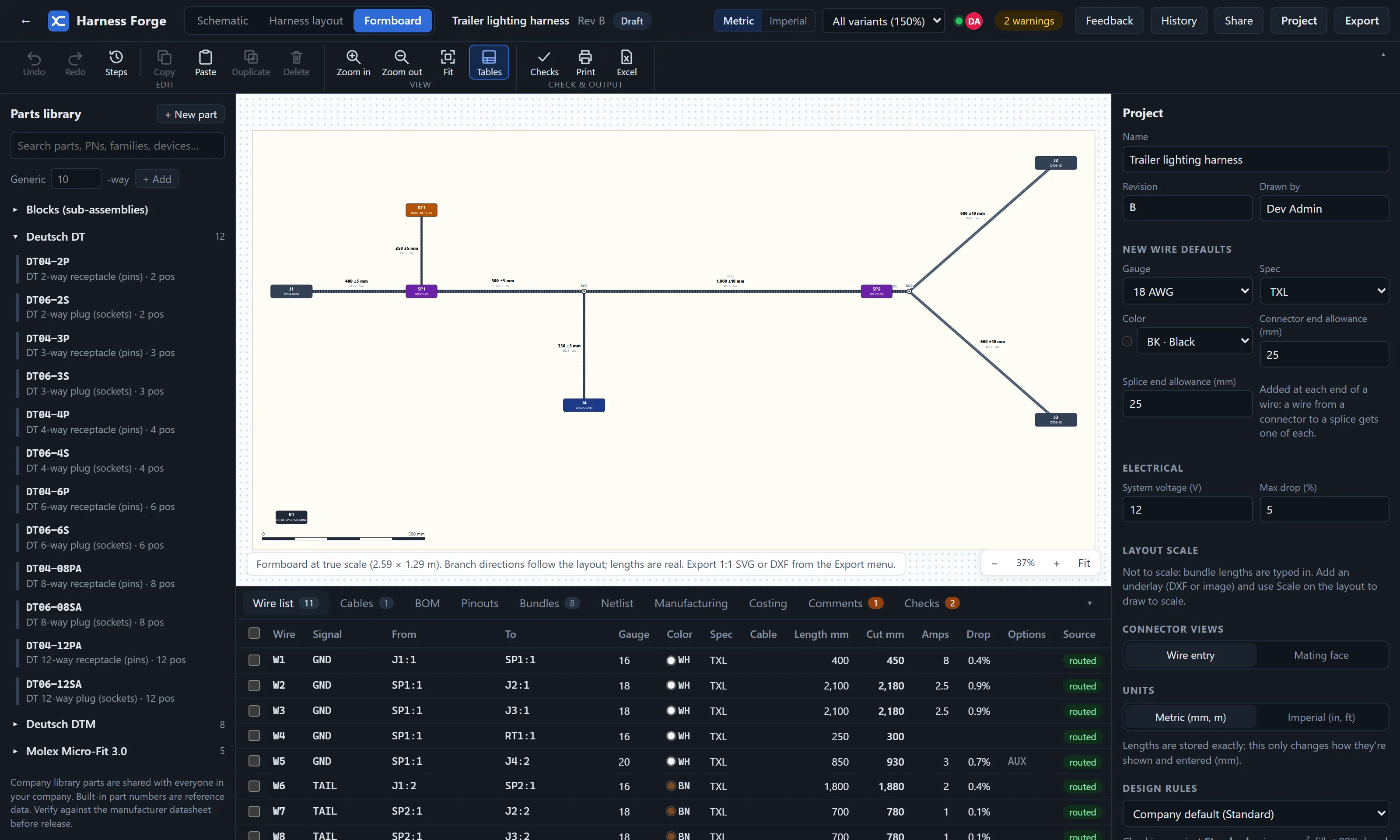Viewport: 1400px width, 840px height.
Task: Click the back arrow beside Harness Forge
Action: [25, 21]
